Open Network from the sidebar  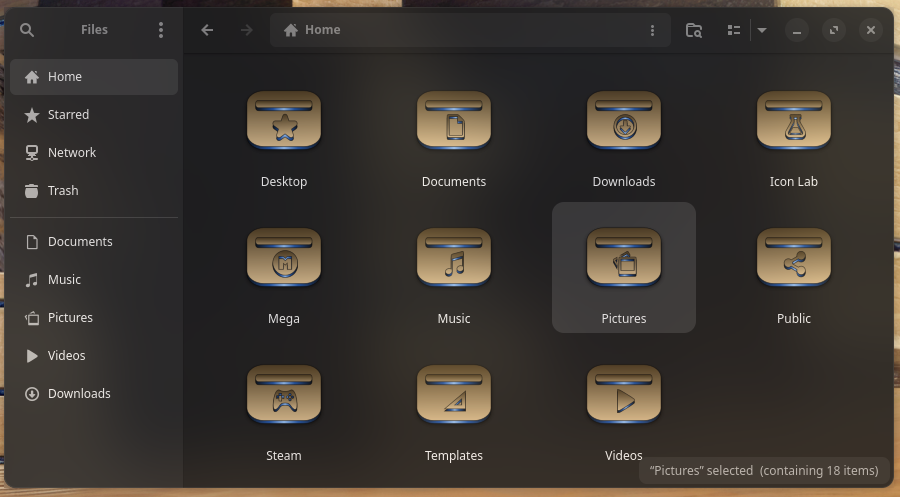pos(72,153)
